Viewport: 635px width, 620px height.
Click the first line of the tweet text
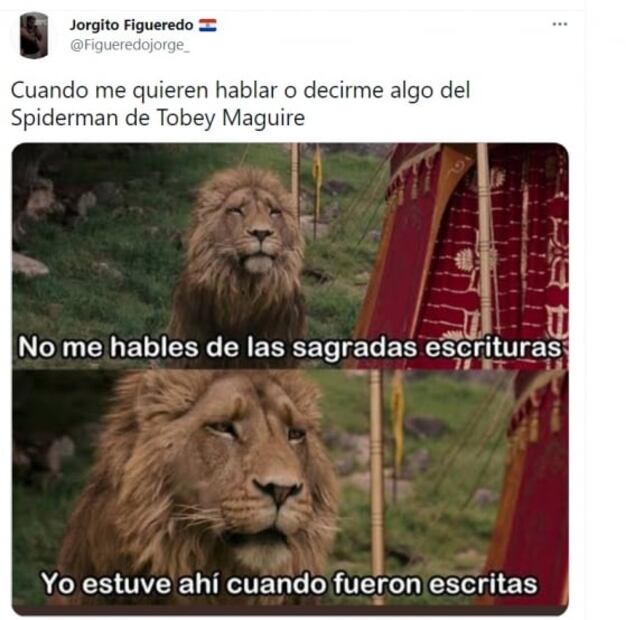(x=240, y=91)
